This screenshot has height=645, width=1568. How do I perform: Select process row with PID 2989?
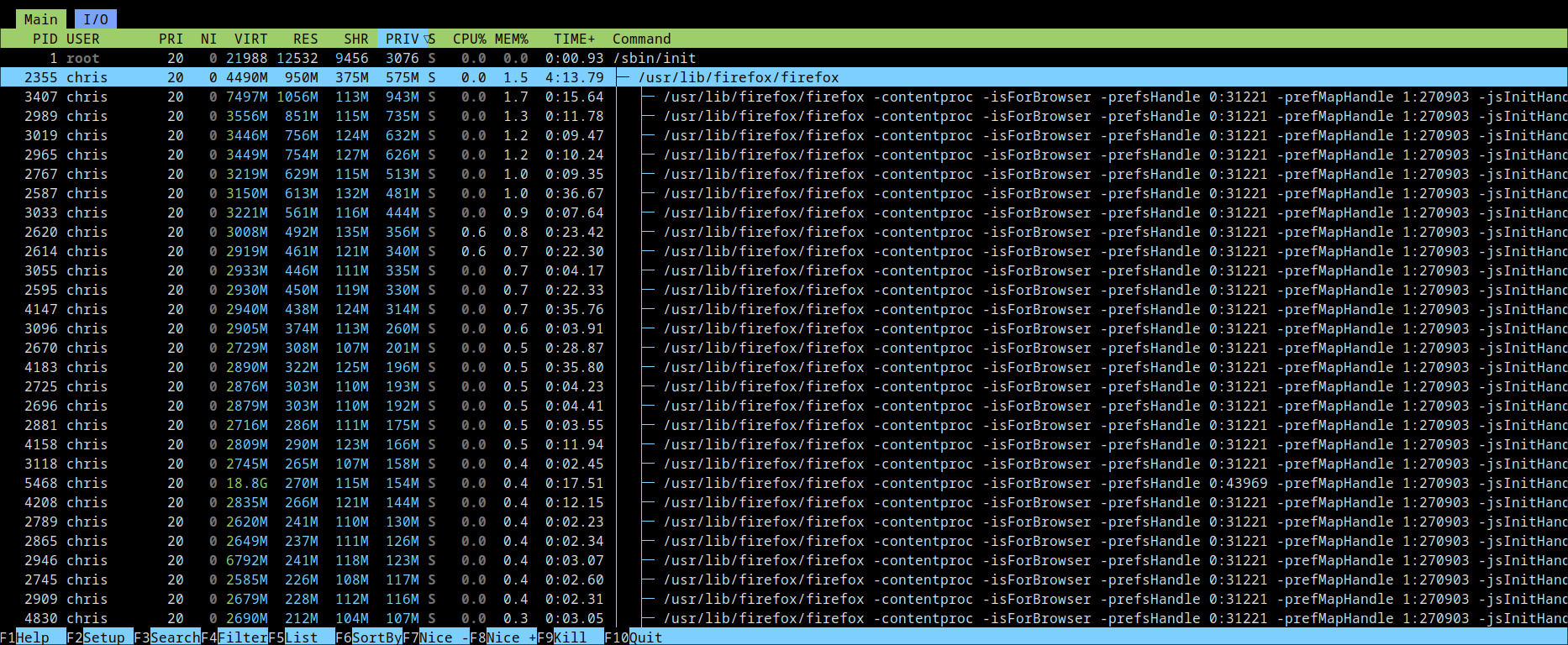click(x=783, y=116)
